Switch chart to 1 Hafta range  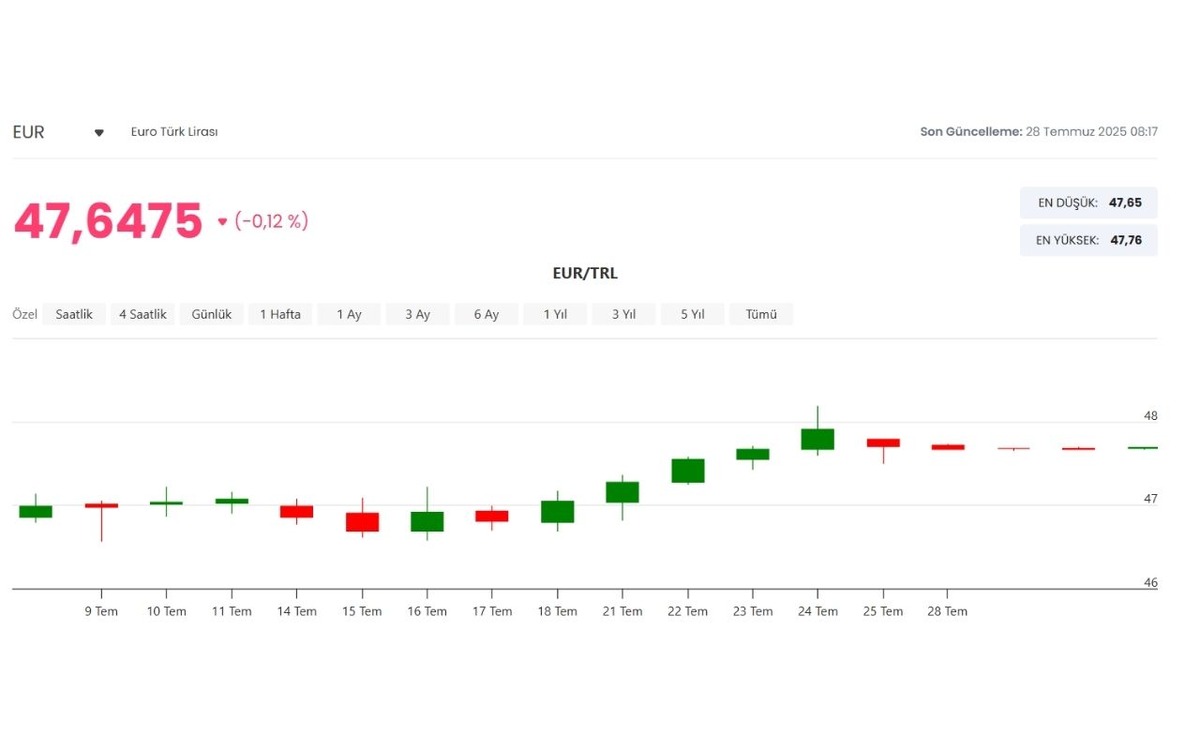pyautogui.click(x=281, y=314)
